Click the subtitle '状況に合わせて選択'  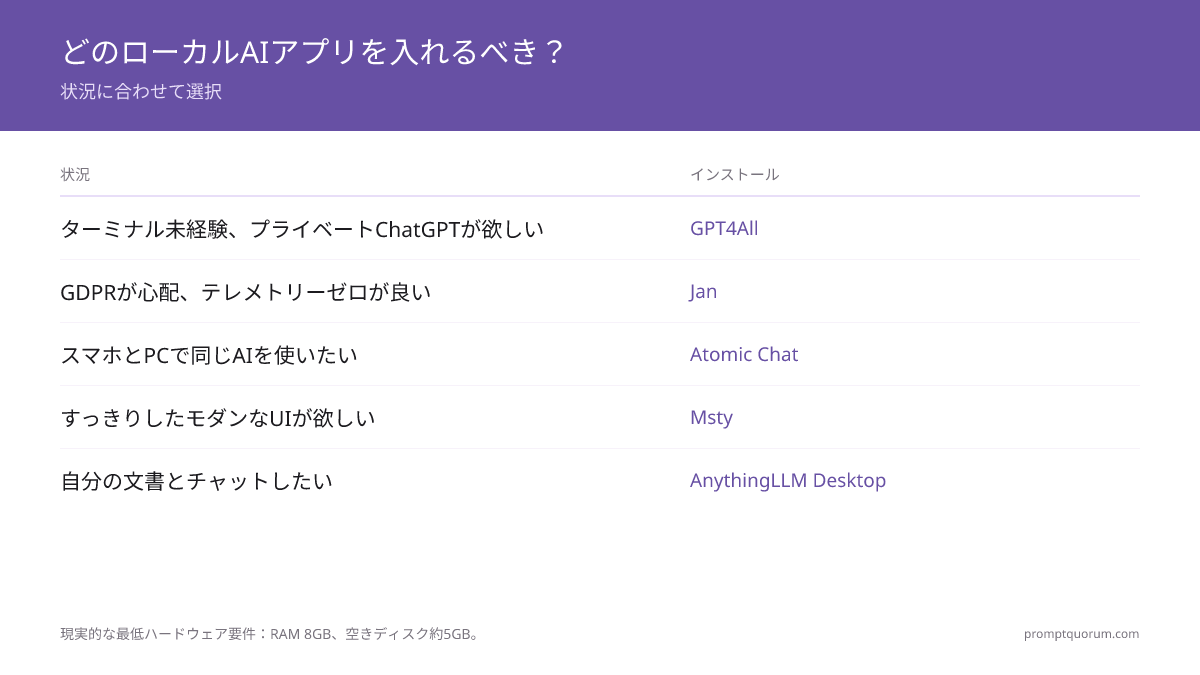(141, 91)
